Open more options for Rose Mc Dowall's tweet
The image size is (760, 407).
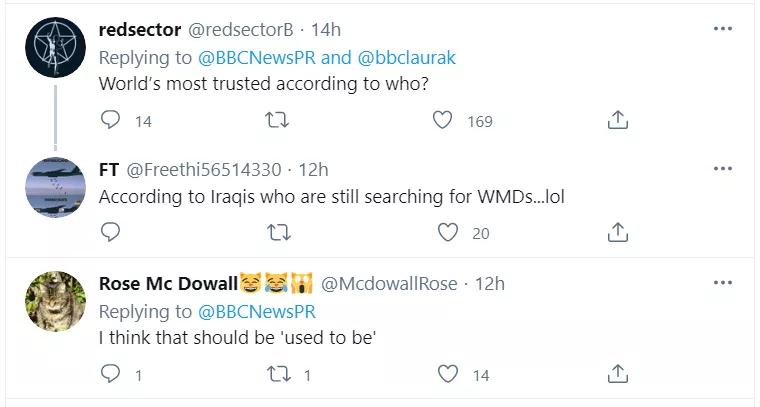pos(722,283)
